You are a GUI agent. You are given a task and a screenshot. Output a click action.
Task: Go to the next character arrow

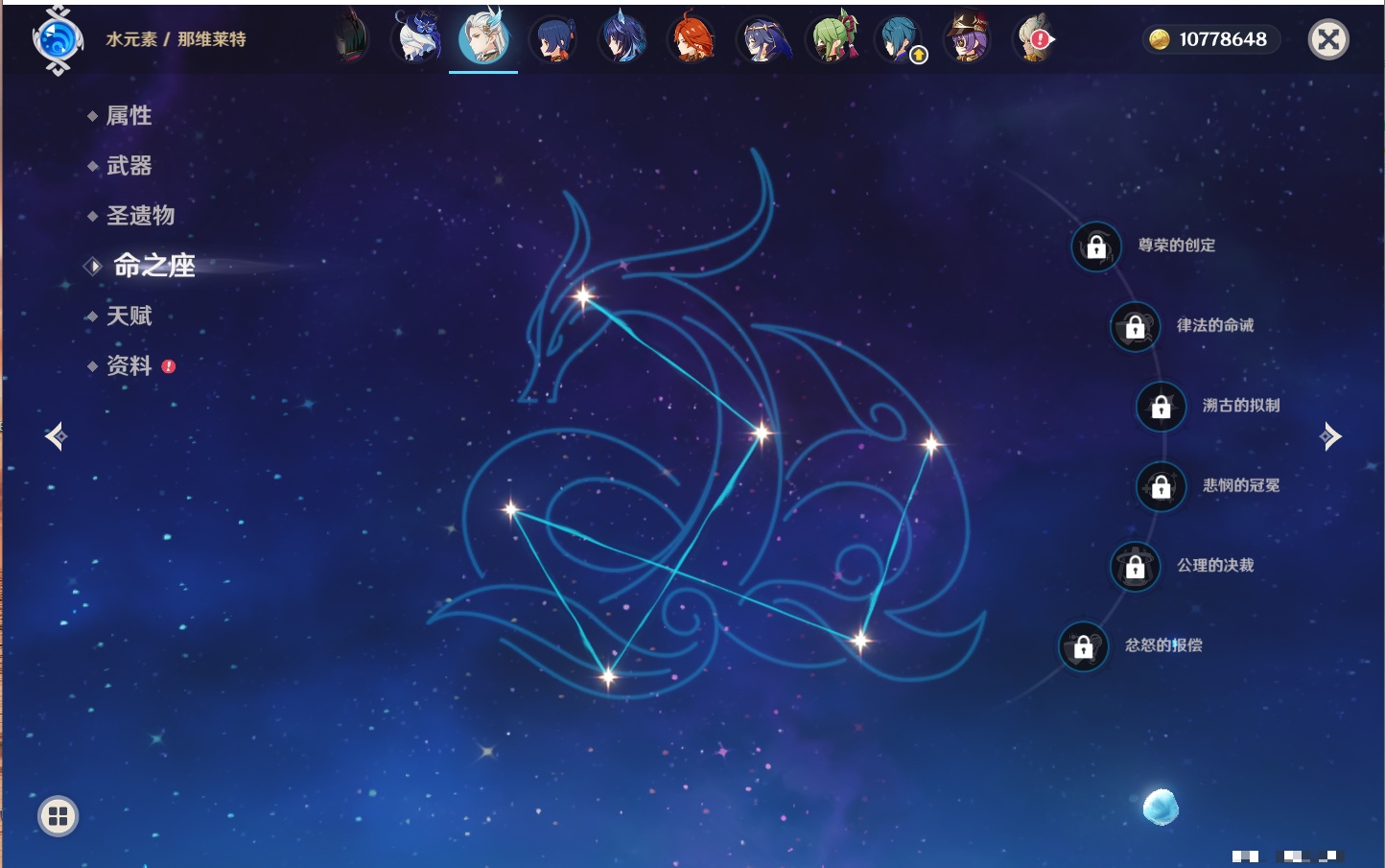[x=1330, y=436]
